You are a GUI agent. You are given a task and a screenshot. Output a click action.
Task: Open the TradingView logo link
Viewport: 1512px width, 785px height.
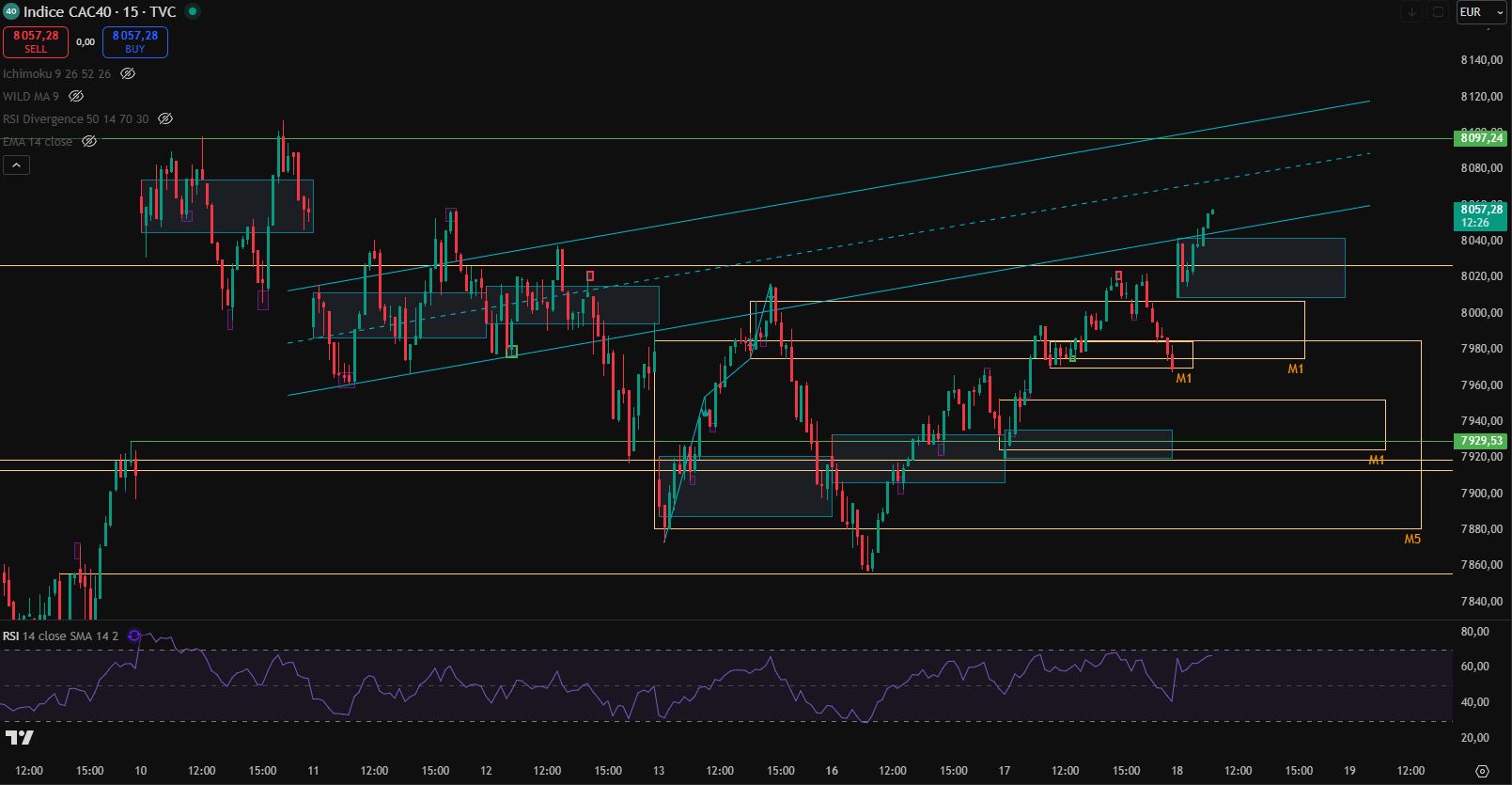click(19, 738)
